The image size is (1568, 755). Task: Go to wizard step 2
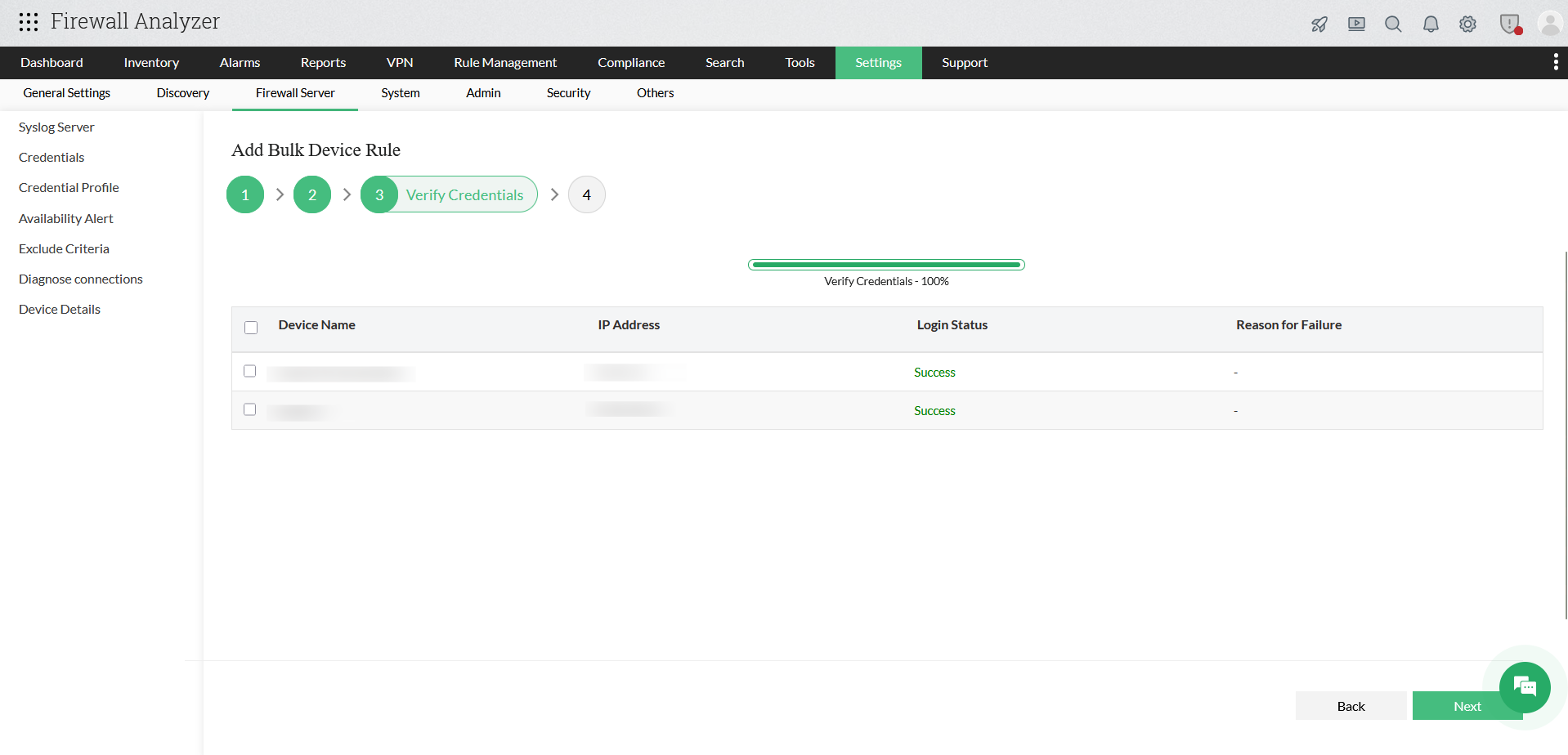coord(312,194)
